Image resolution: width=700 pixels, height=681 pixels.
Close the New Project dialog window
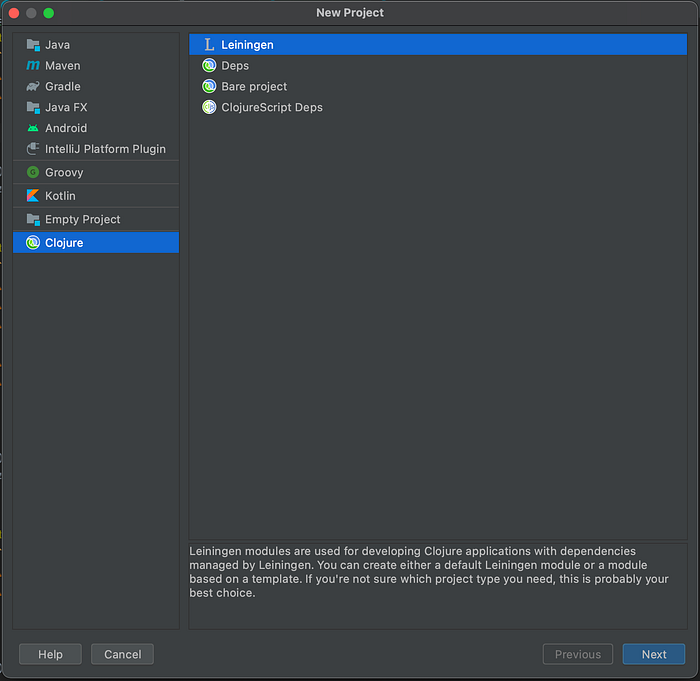[14, 13]
